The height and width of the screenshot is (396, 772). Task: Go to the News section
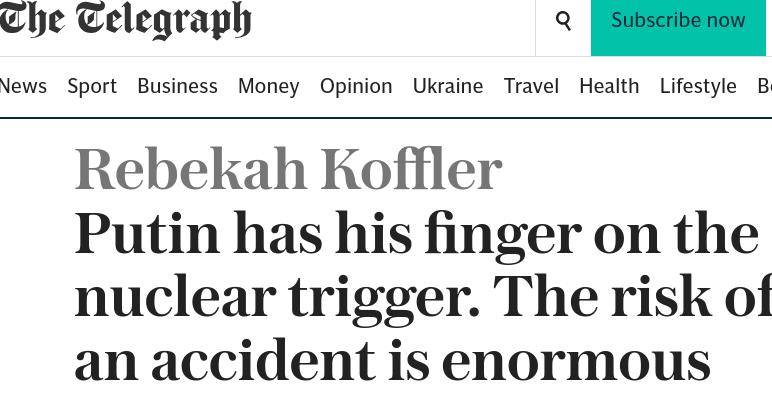[x=23, y=86]
